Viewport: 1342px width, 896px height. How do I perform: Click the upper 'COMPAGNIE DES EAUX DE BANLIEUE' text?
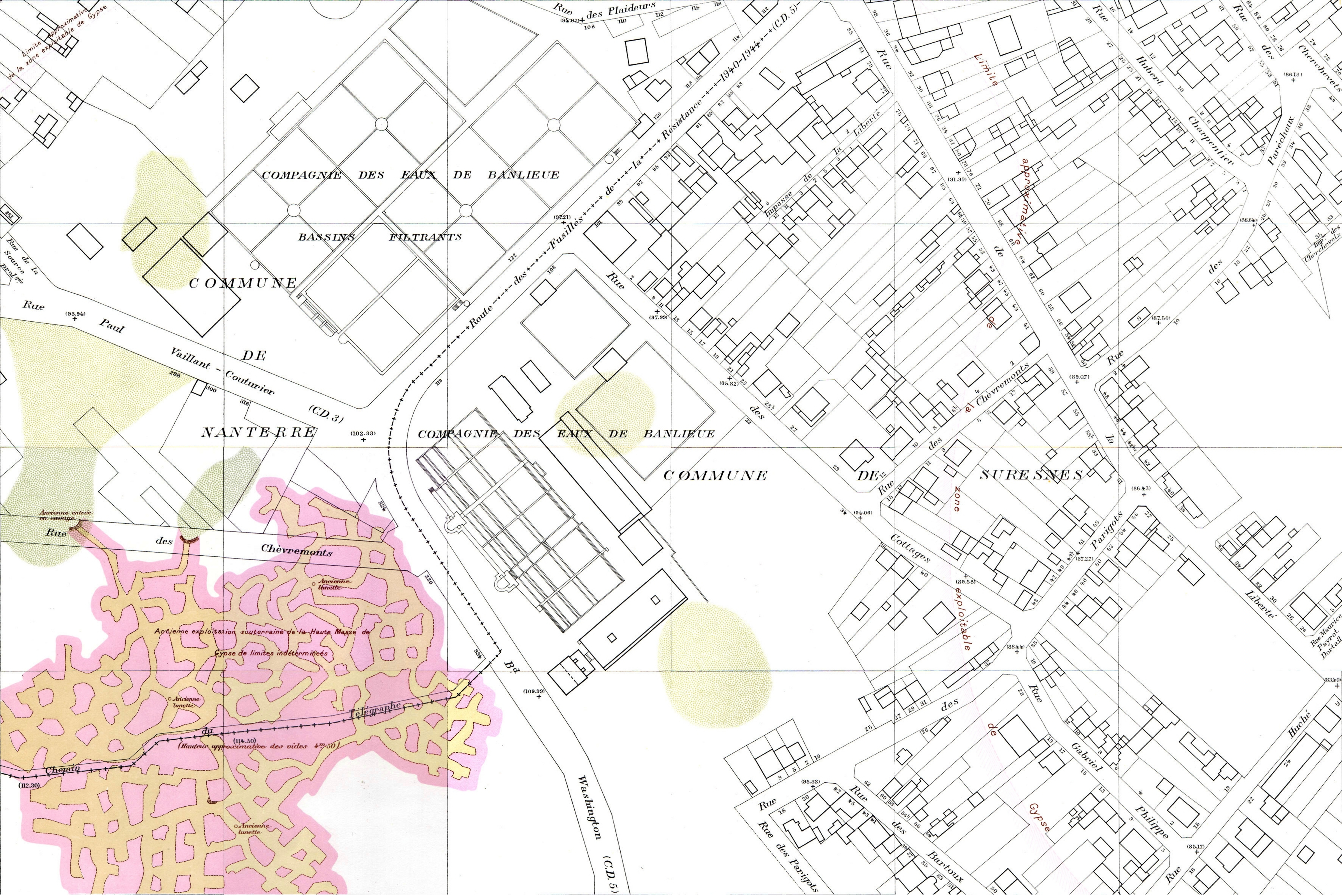[x=410, y=175]
